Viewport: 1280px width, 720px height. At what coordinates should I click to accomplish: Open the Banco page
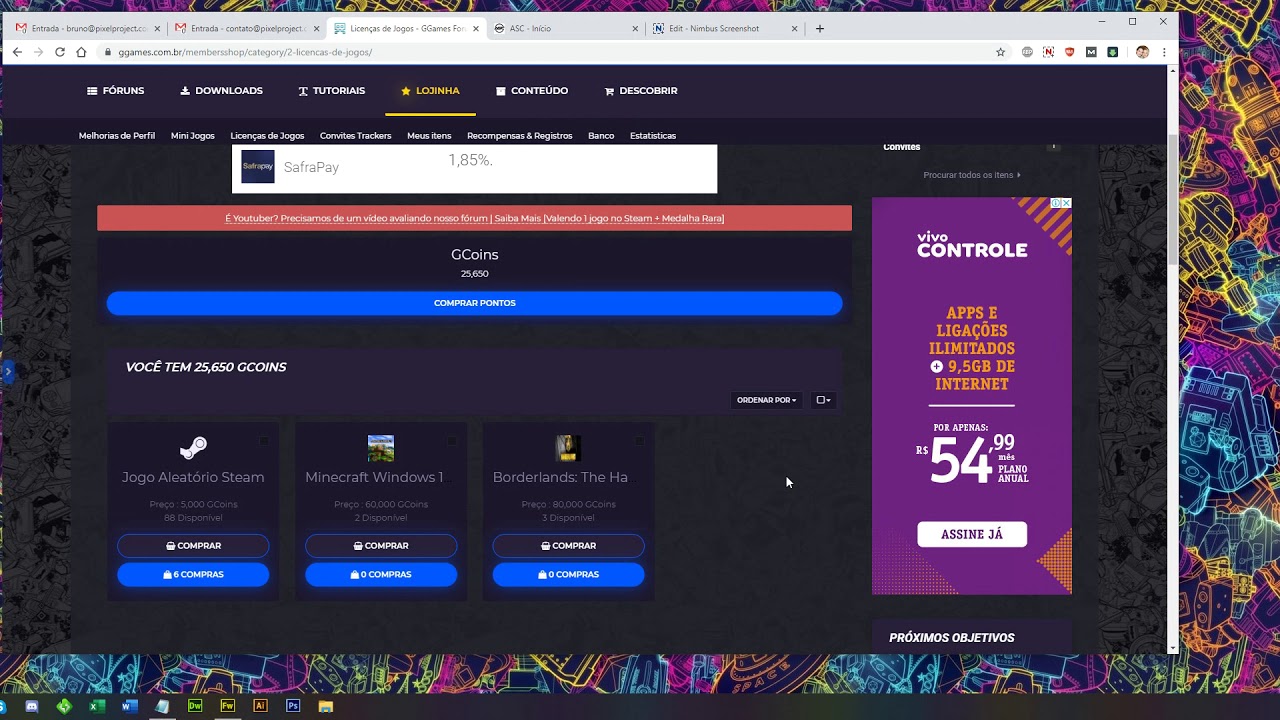tap(601, 136)
